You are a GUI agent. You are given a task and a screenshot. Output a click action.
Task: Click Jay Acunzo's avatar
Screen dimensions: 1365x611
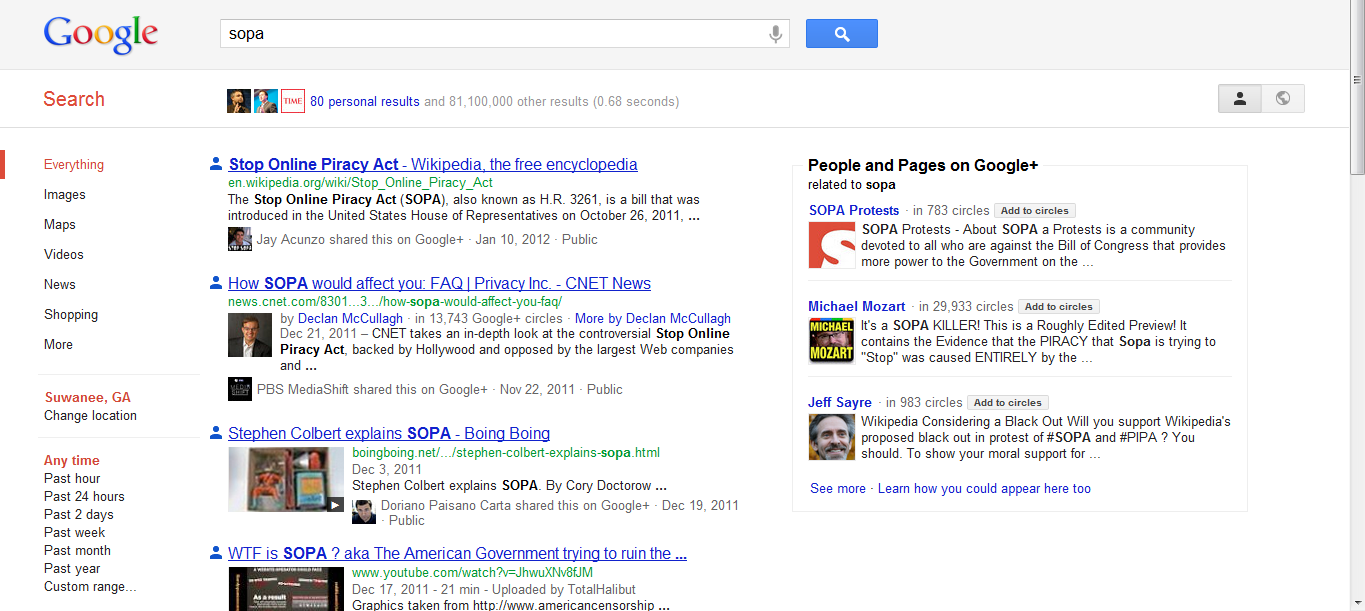[240, 239]
